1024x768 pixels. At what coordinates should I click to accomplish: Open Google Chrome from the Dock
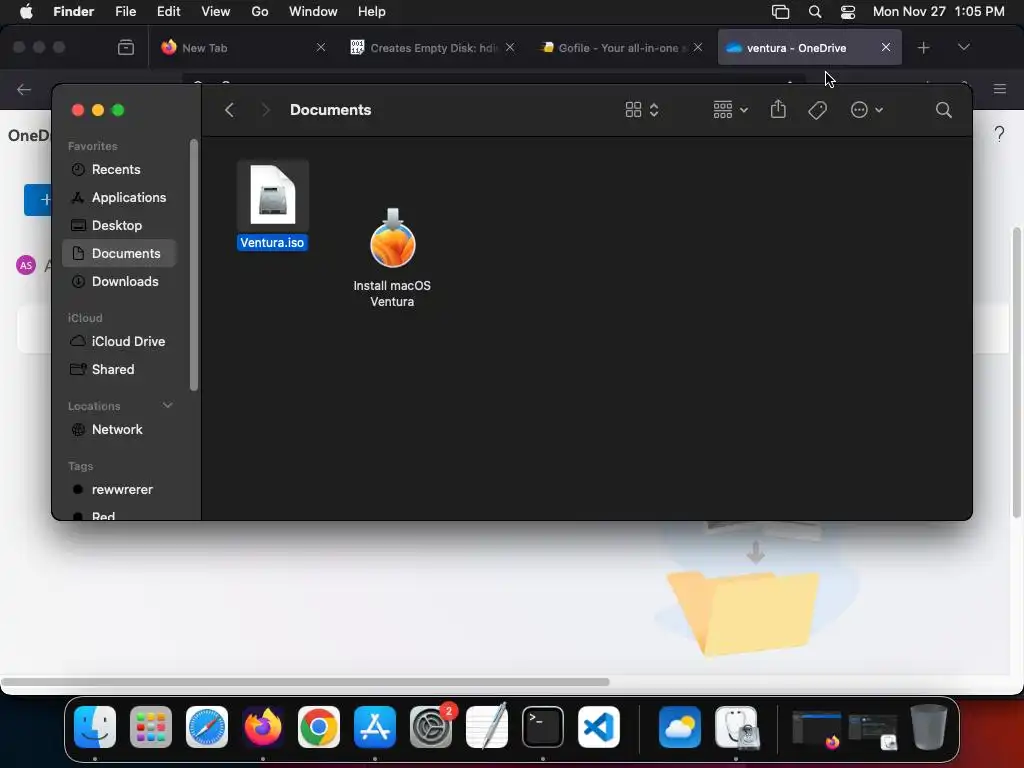point(319,727)
